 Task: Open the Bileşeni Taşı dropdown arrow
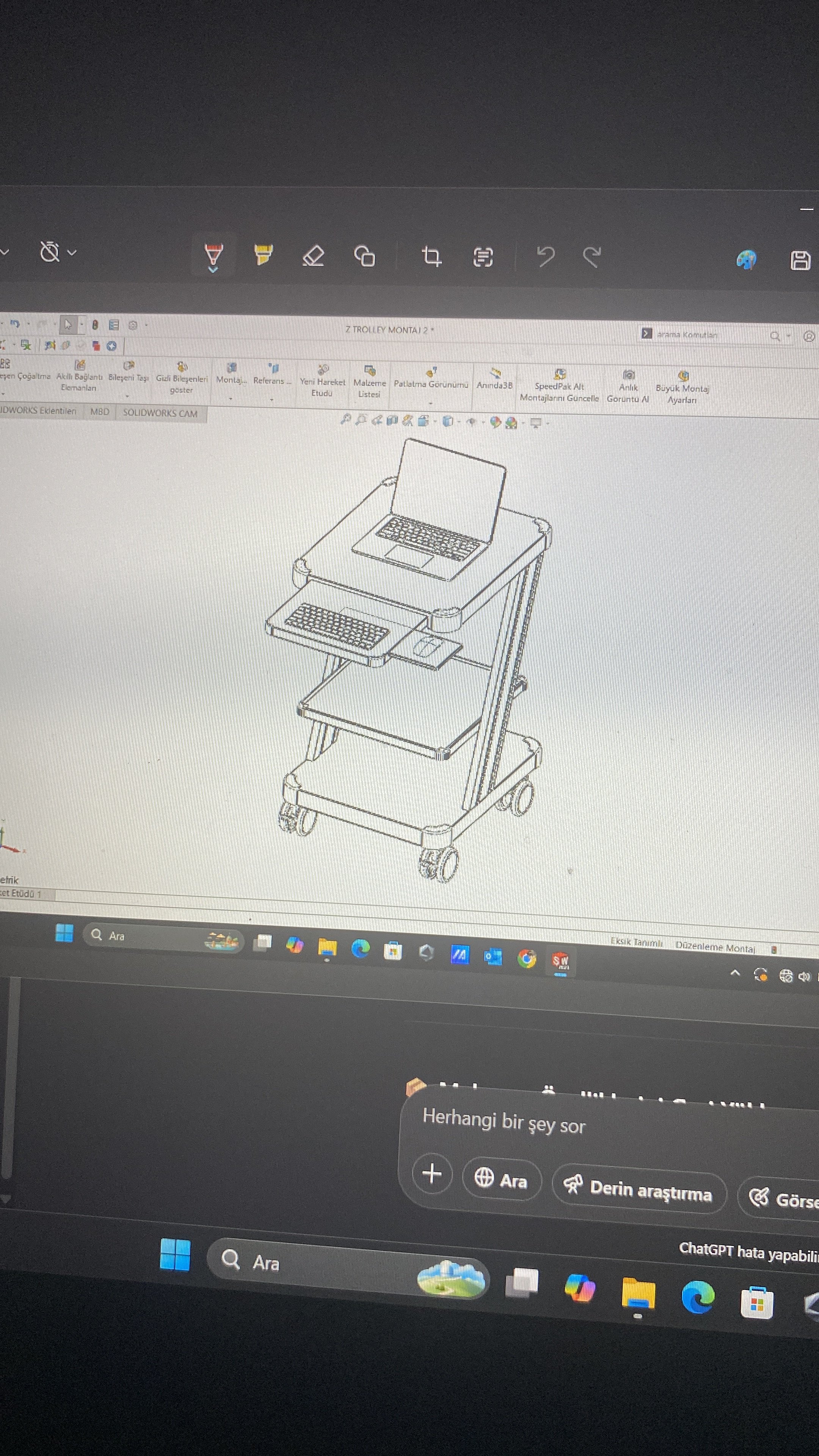tap(128, 396)
